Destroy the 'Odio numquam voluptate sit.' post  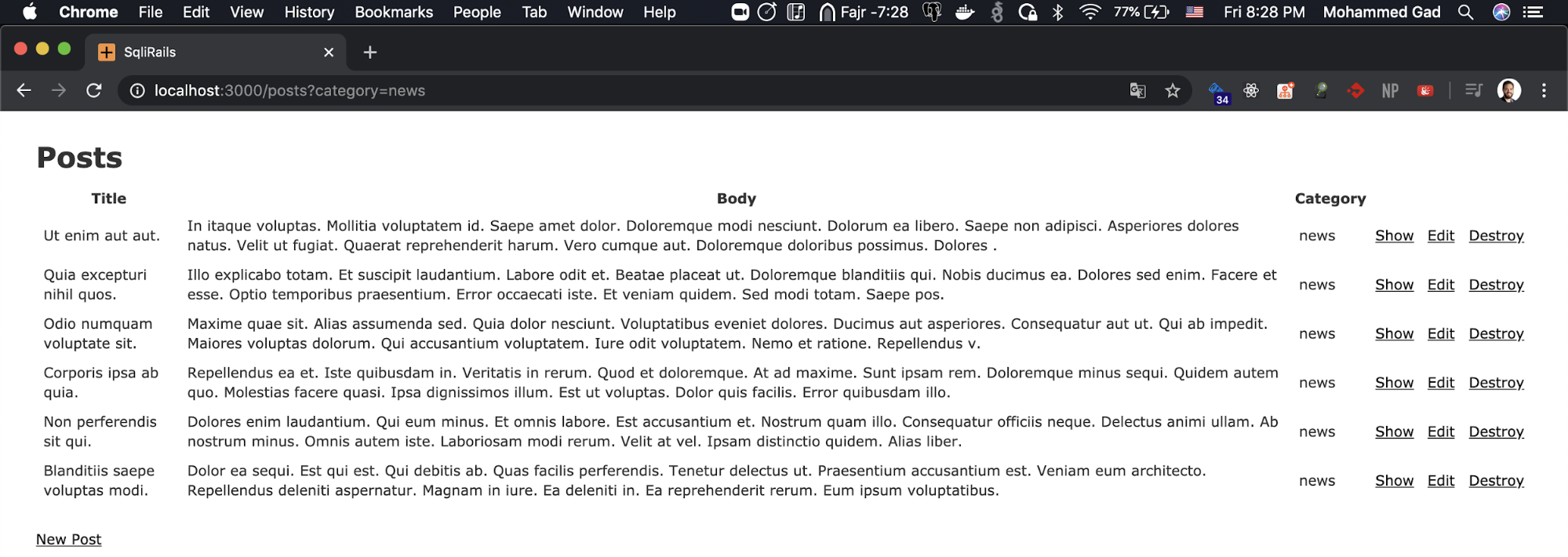(1497, 334)
